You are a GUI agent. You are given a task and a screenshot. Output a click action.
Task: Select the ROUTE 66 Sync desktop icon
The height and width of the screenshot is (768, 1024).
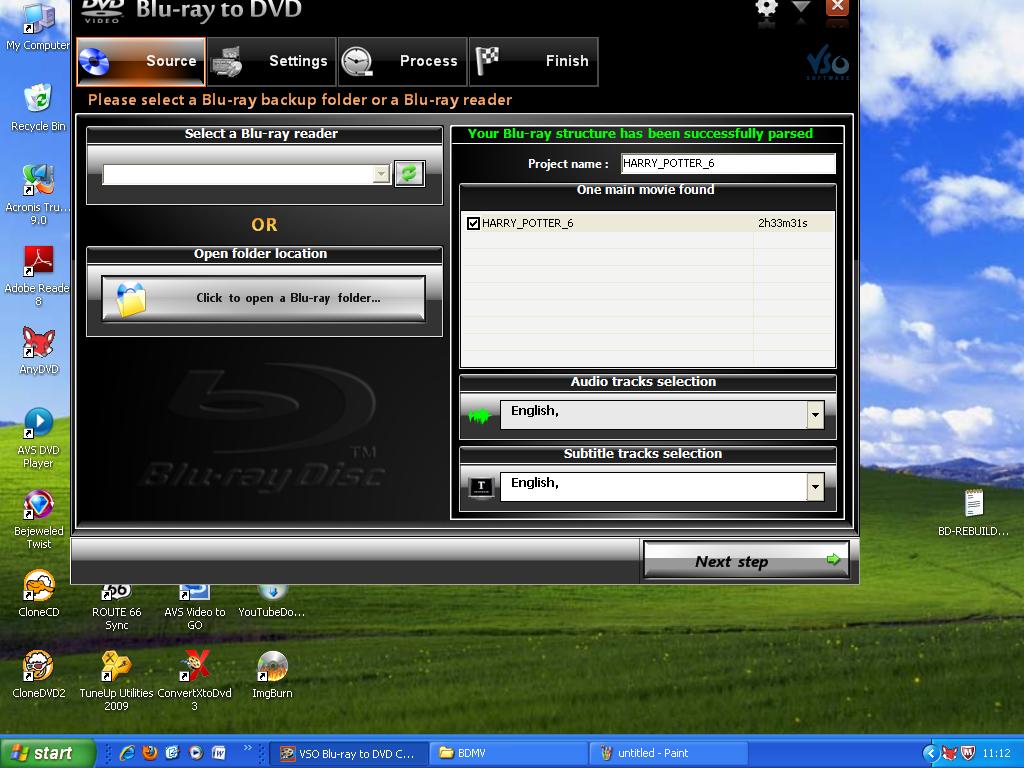pos(116,607)
